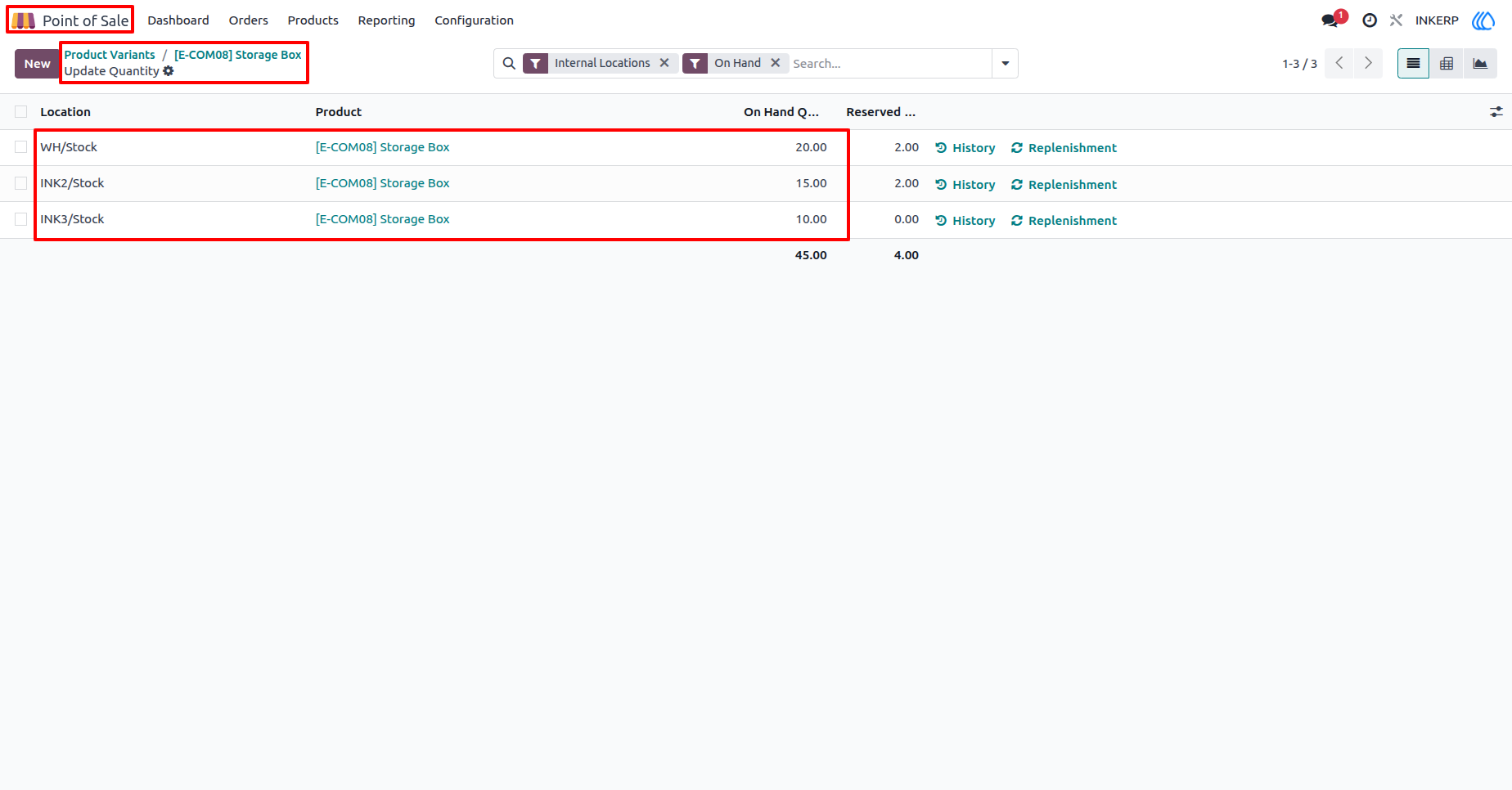Open the Point of Sale app icon
Screen dimensions: 1512x790
[x=23, y=20]
